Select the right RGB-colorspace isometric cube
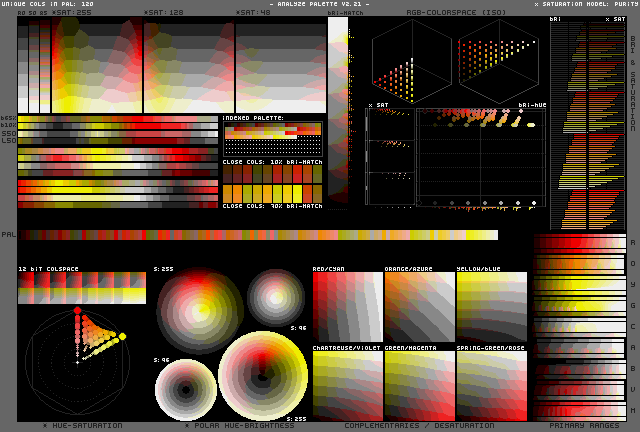This screenshot has width=640, height=432. coord(499,61)
